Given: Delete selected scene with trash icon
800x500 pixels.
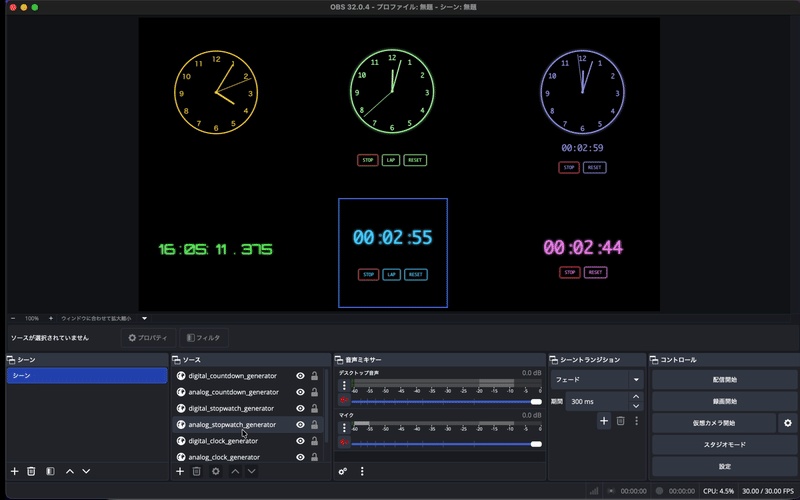Looking at the screenshot, I should point(31,471).
